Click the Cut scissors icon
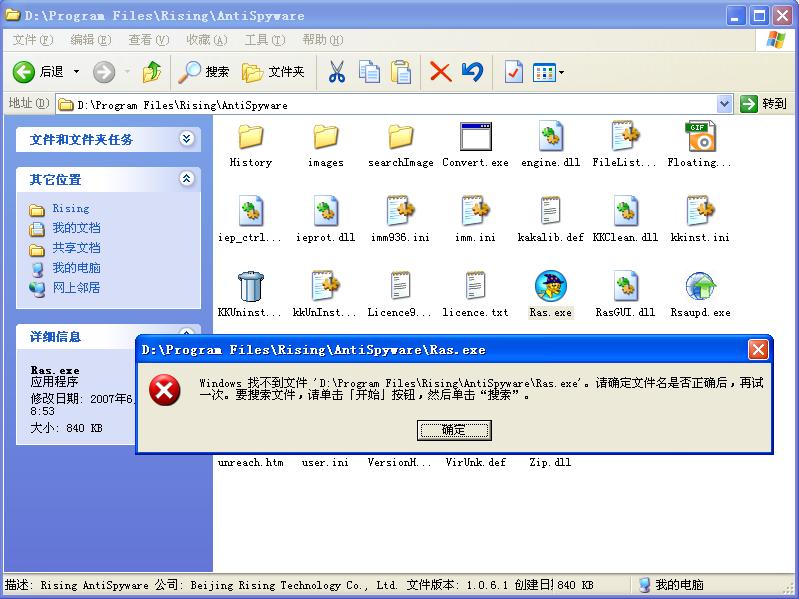 coord(336,72)
